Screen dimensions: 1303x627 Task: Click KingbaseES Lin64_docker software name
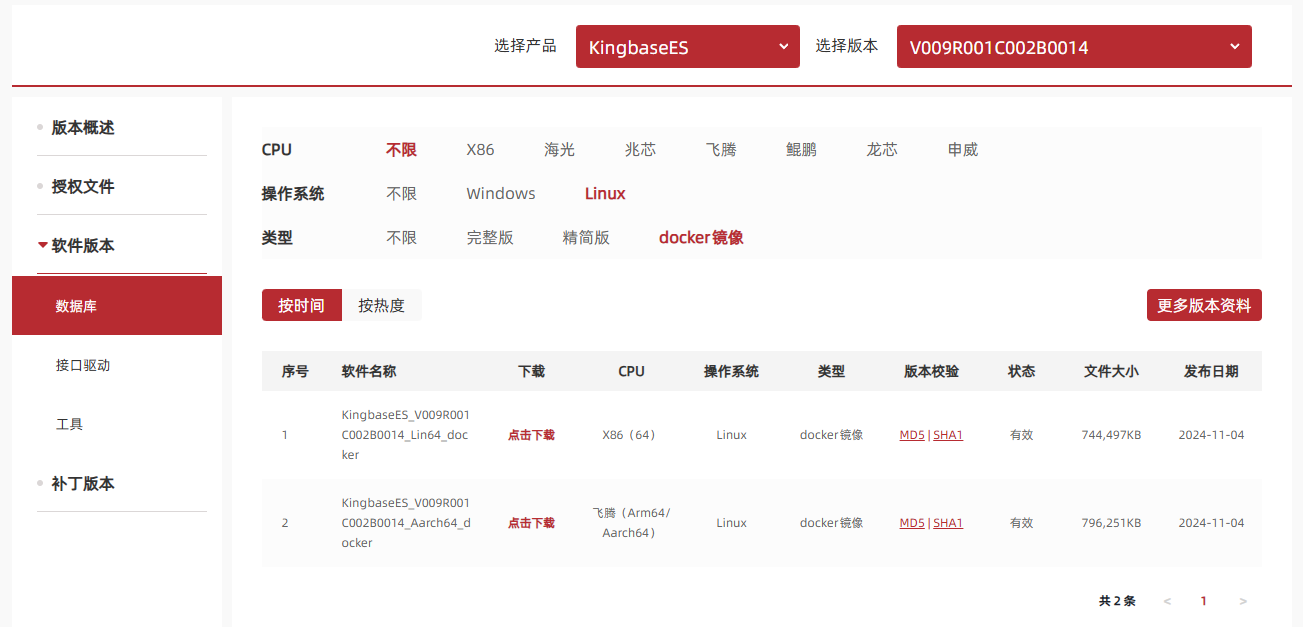406,435
